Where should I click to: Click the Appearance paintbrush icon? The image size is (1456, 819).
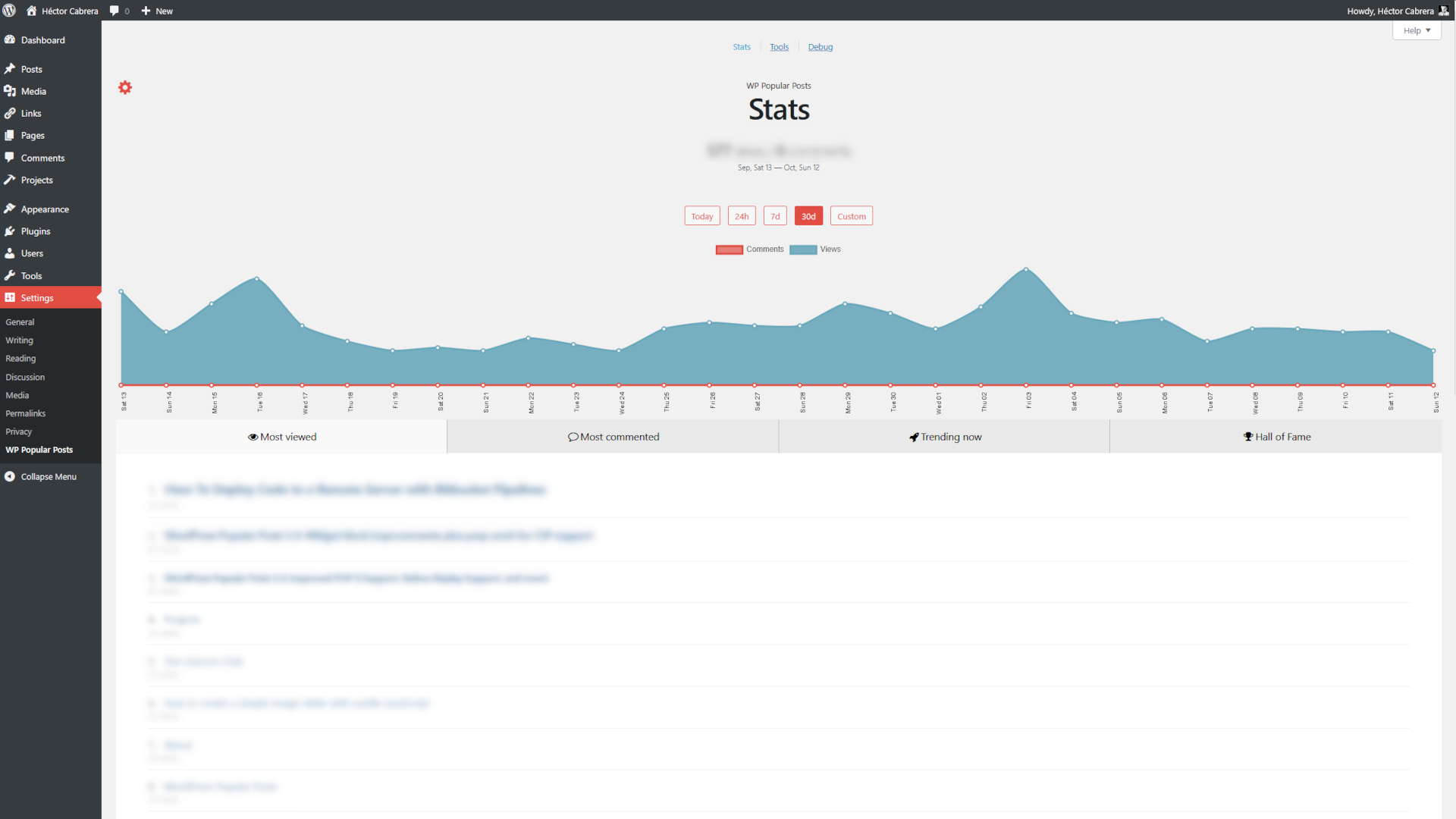(x=10, y=209)
